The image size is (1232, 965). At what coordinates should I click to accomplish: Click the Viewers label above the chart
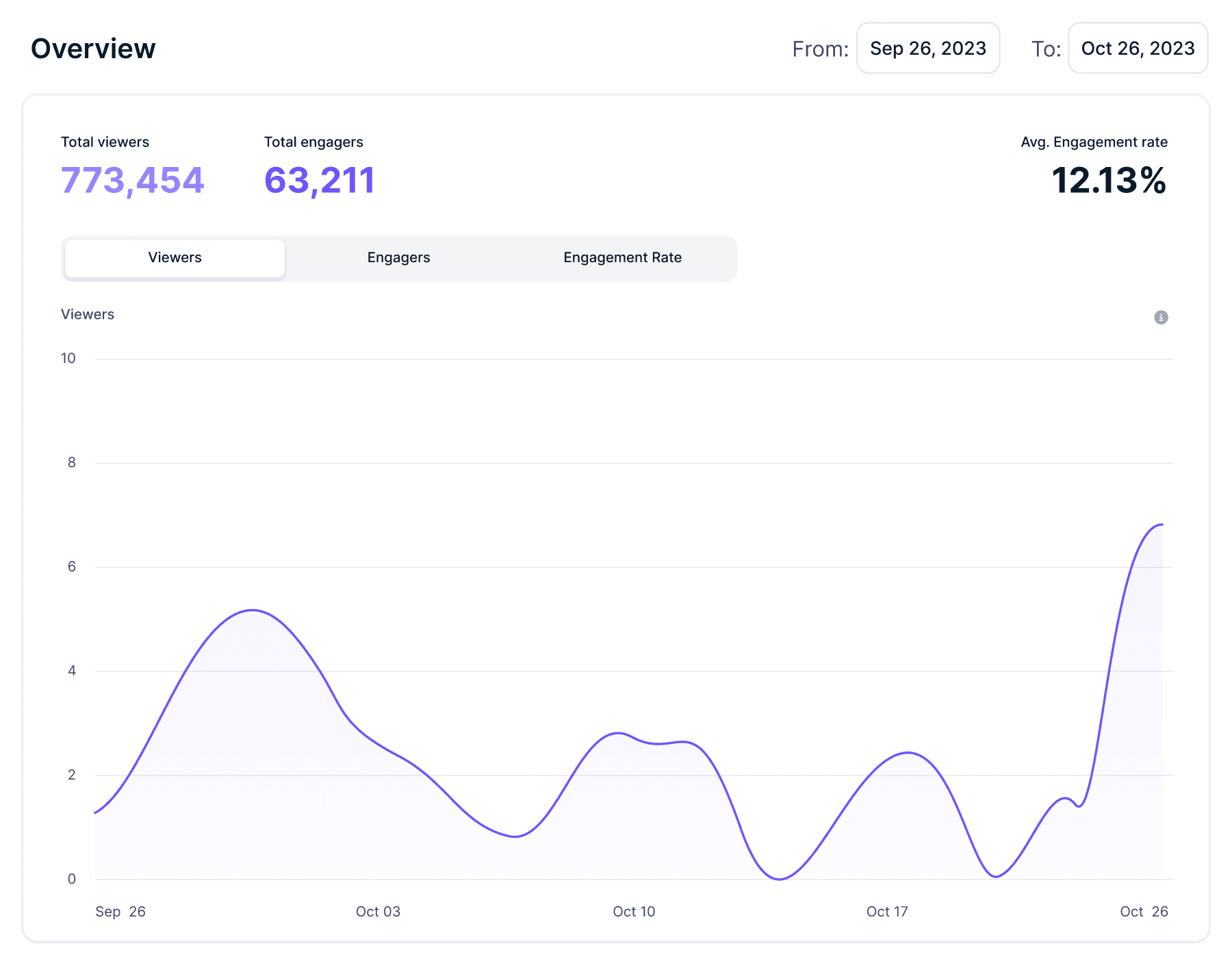click(x=87, y=314)
